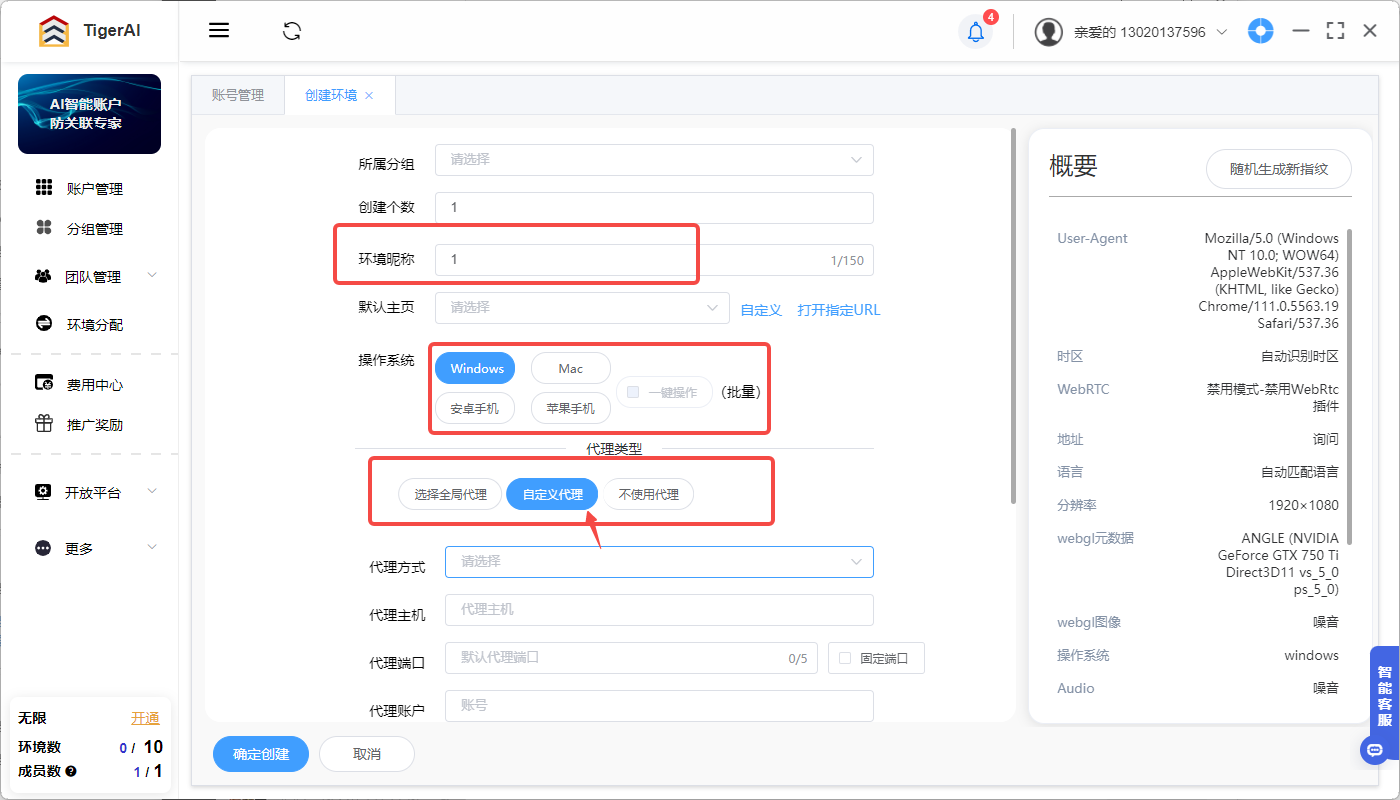Click the 确定创建 button

(261, 754)
